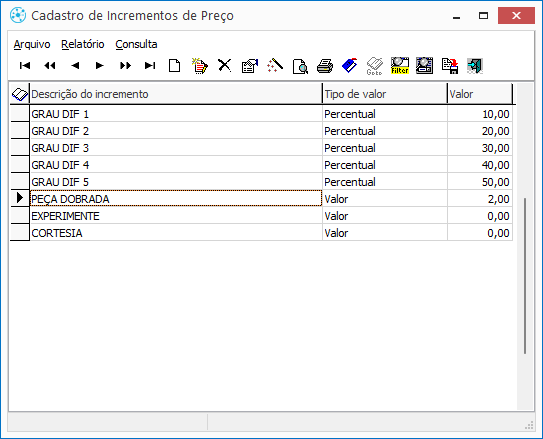Move to the next record with the arrow

coord(100,65)
